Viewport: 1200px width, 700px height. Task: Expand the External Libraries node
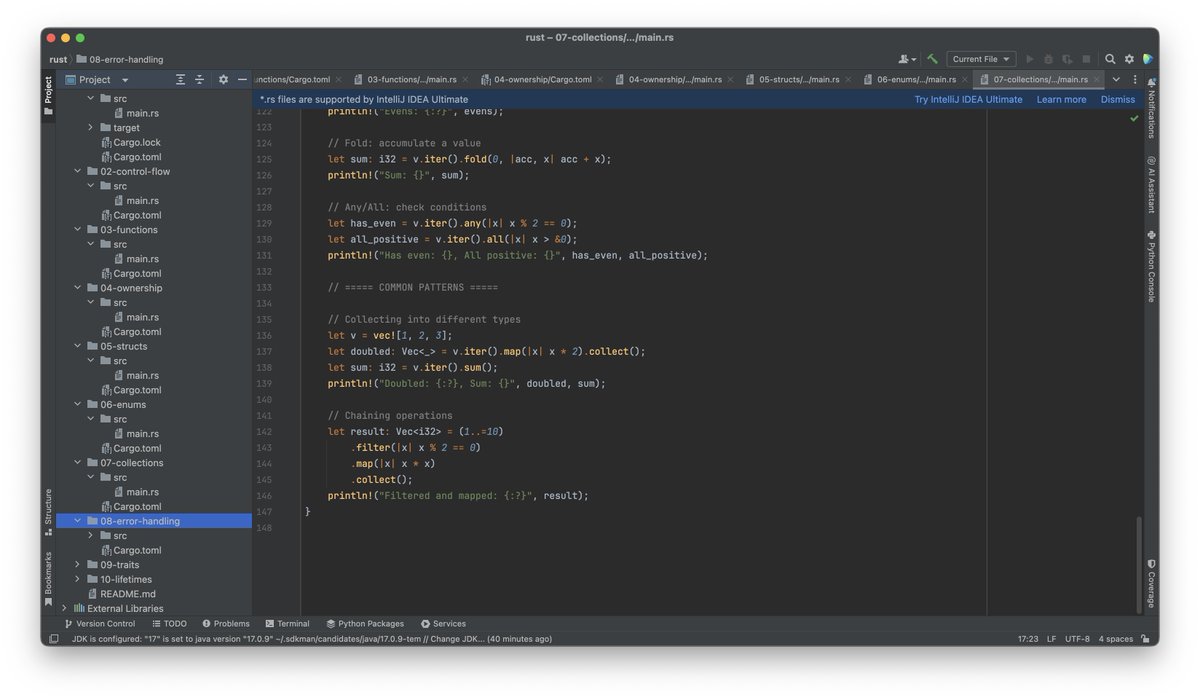[x=65, y=608]
